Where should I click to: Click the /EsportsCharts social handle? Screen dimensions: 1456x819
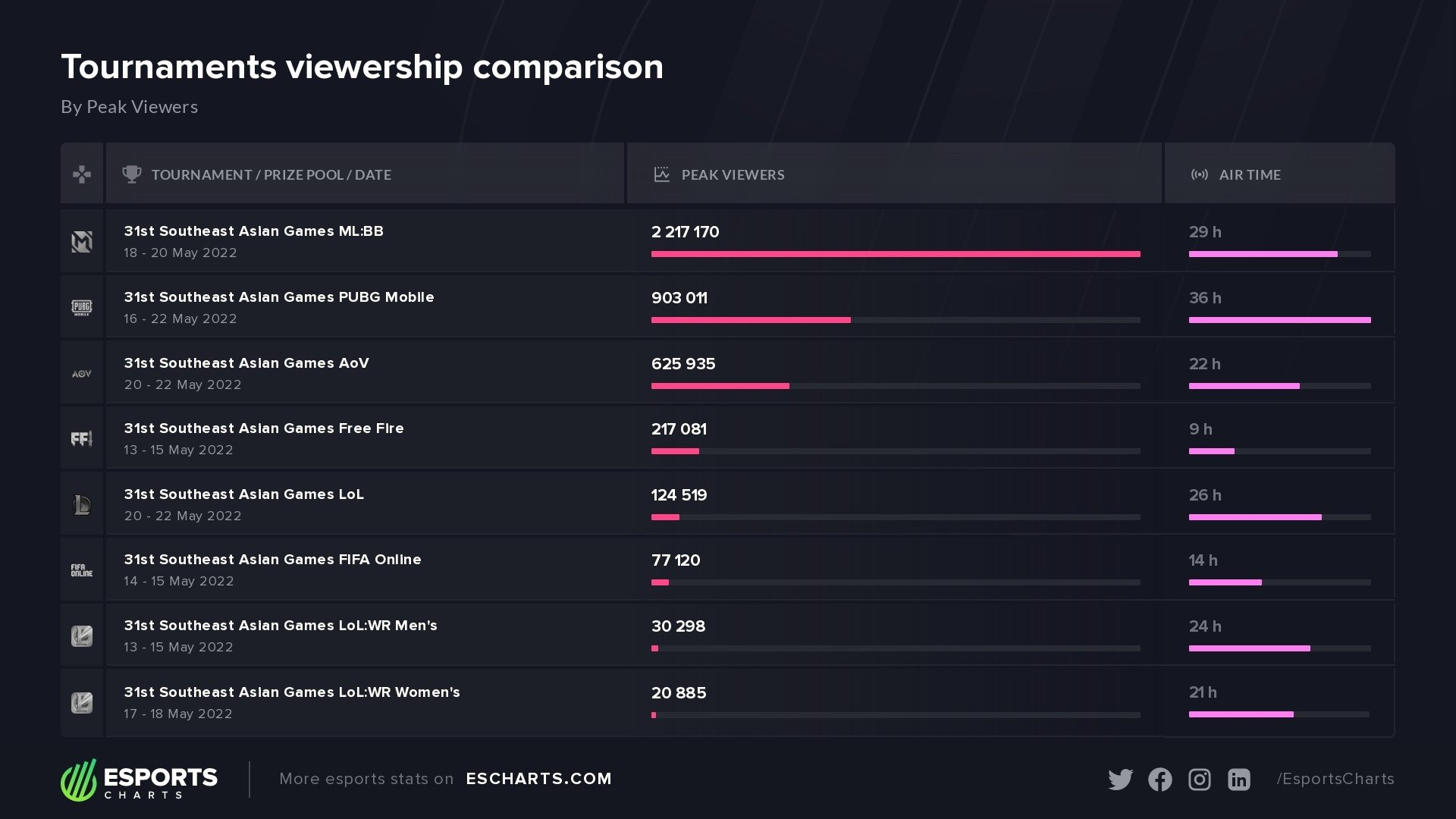click(1335, 779)
